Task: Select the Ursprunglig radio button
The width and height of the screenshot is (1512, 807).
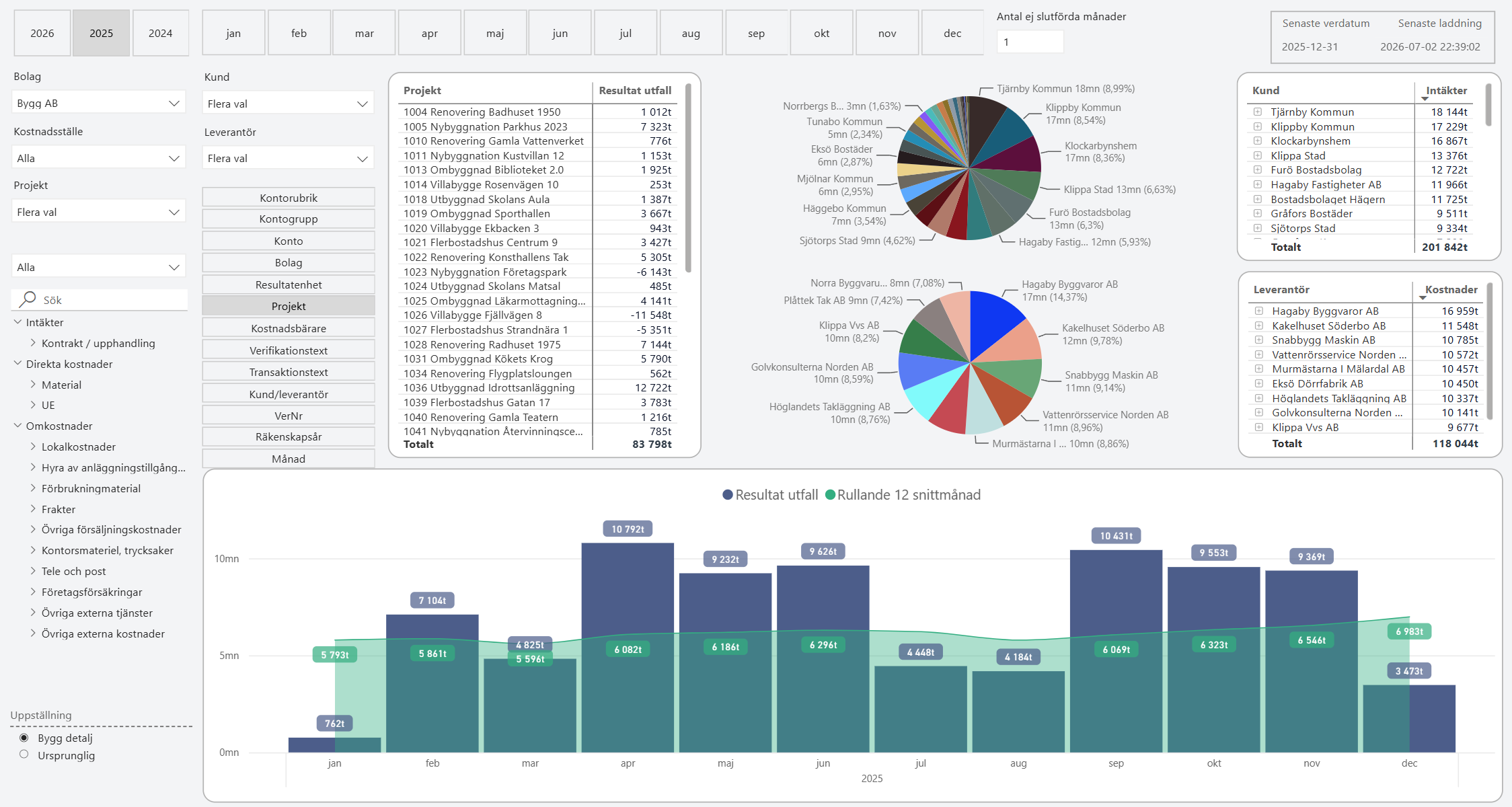Action: [x=24, y=755]
